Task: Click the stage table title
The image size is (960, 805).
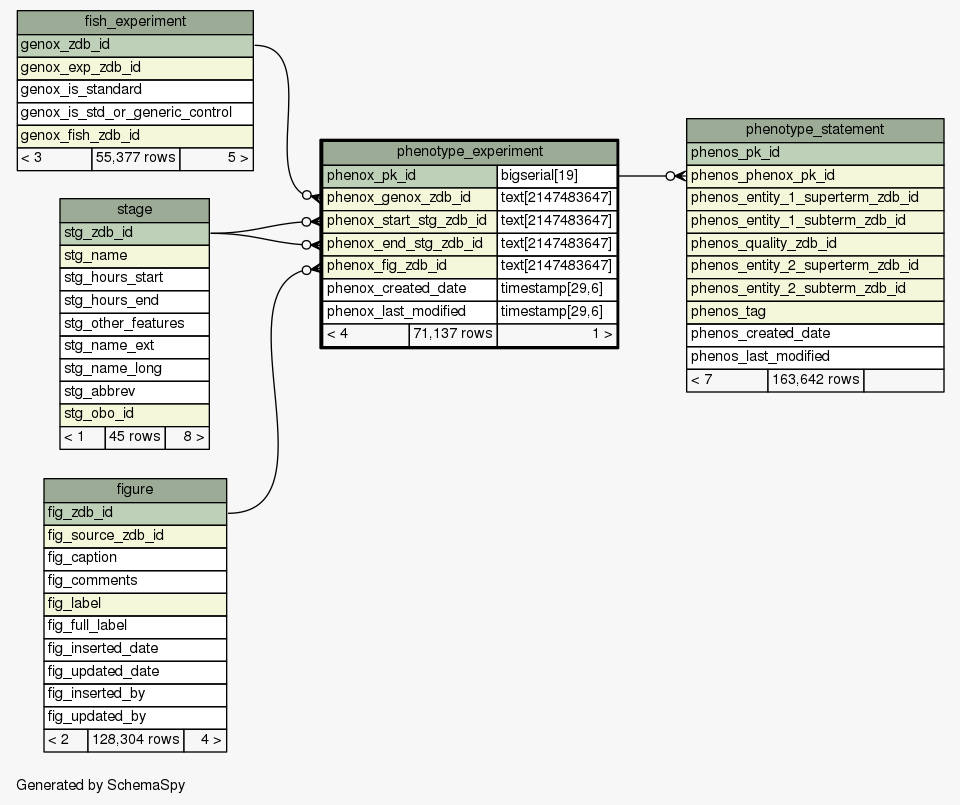Action: [134, 209]
